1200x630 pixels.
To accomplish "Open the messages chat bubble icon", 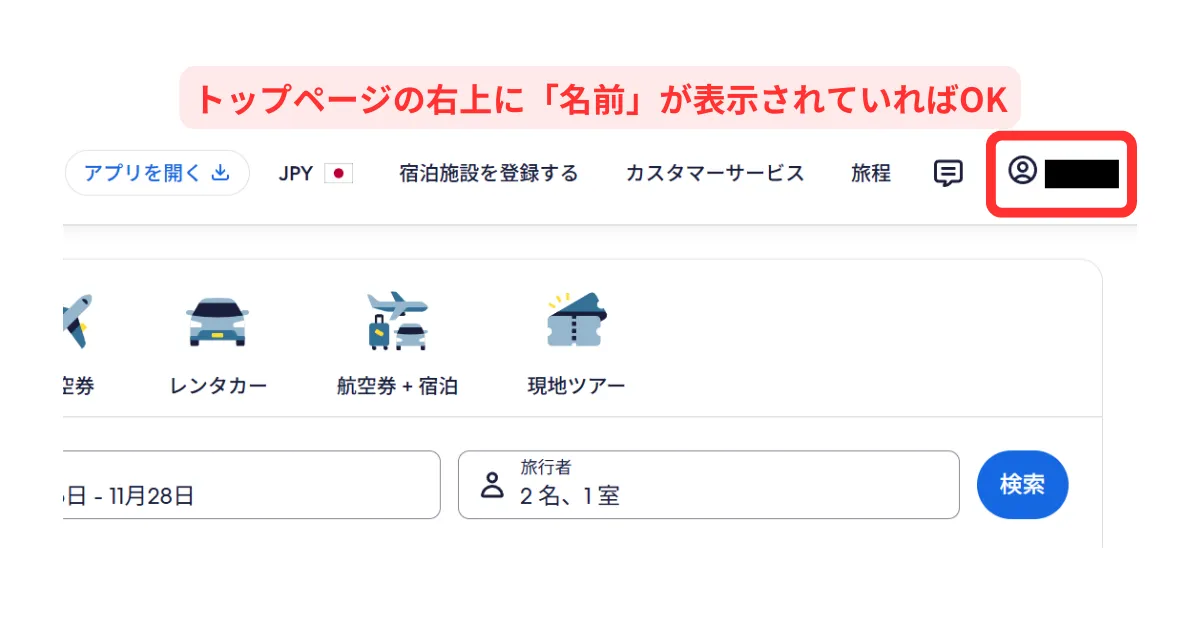I will [x=948, y=173].
